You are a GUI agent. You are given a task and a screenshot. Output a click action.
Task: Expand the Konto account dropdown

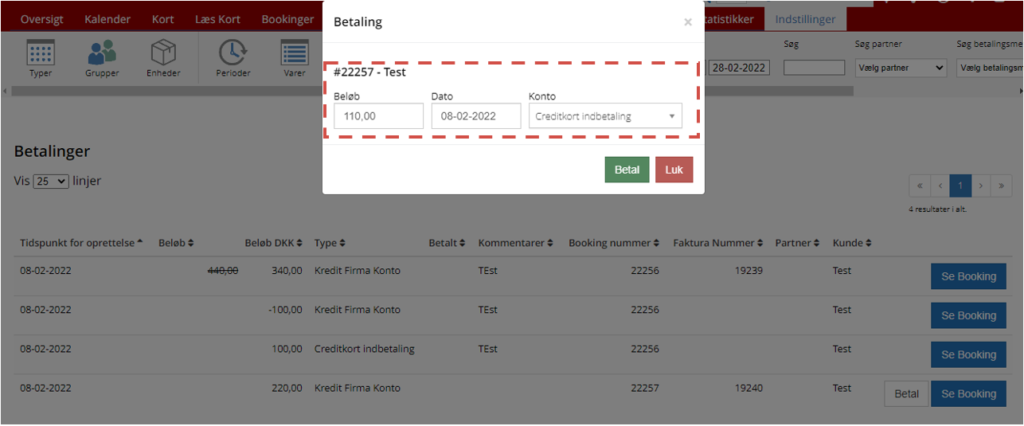605,117
